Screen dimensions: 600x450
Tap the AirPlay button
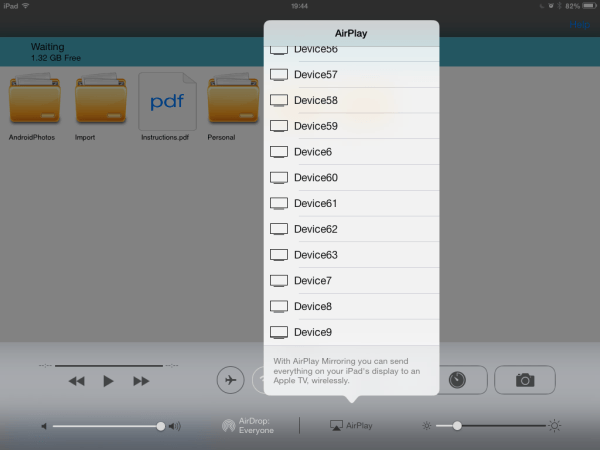coord(351,425)
